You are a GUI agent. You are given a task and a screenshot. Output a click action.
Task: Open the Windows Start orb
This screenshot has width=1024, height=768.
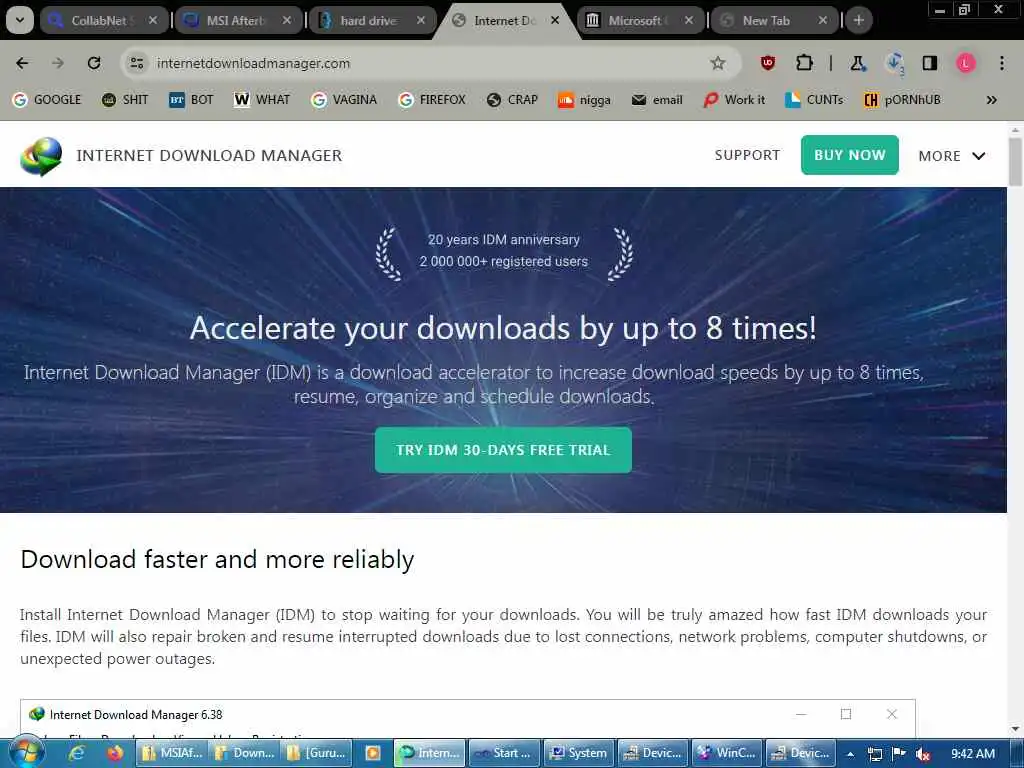click(x=26, y=753)
